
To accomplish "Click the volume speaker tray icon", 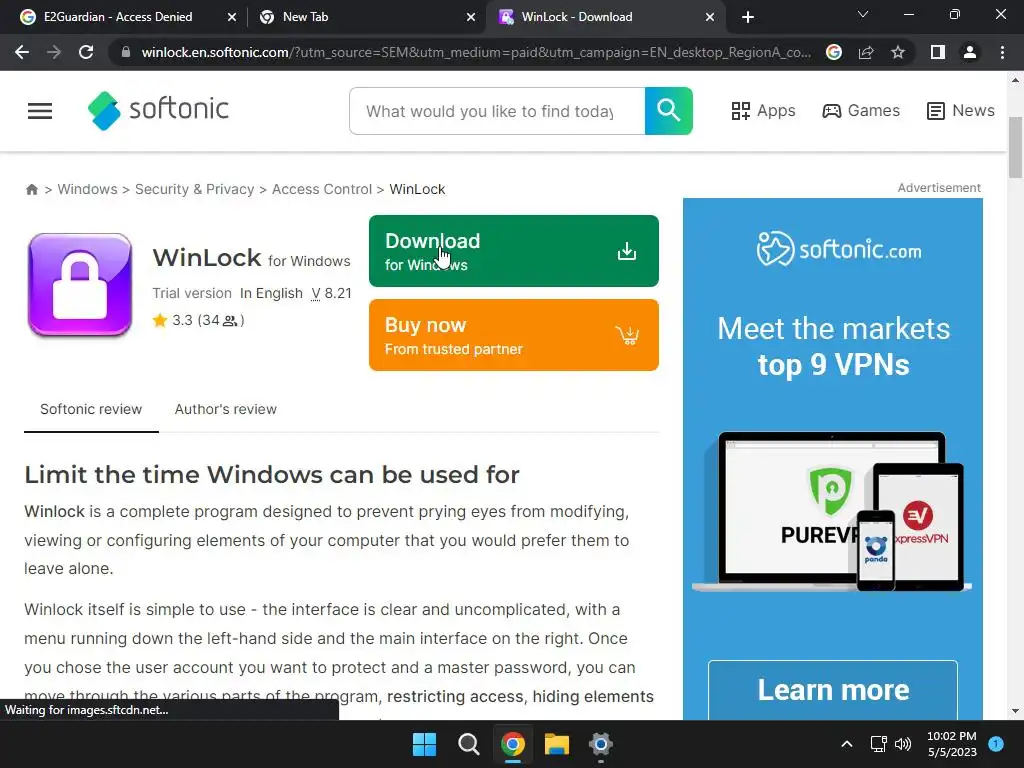I will (903, 744).
